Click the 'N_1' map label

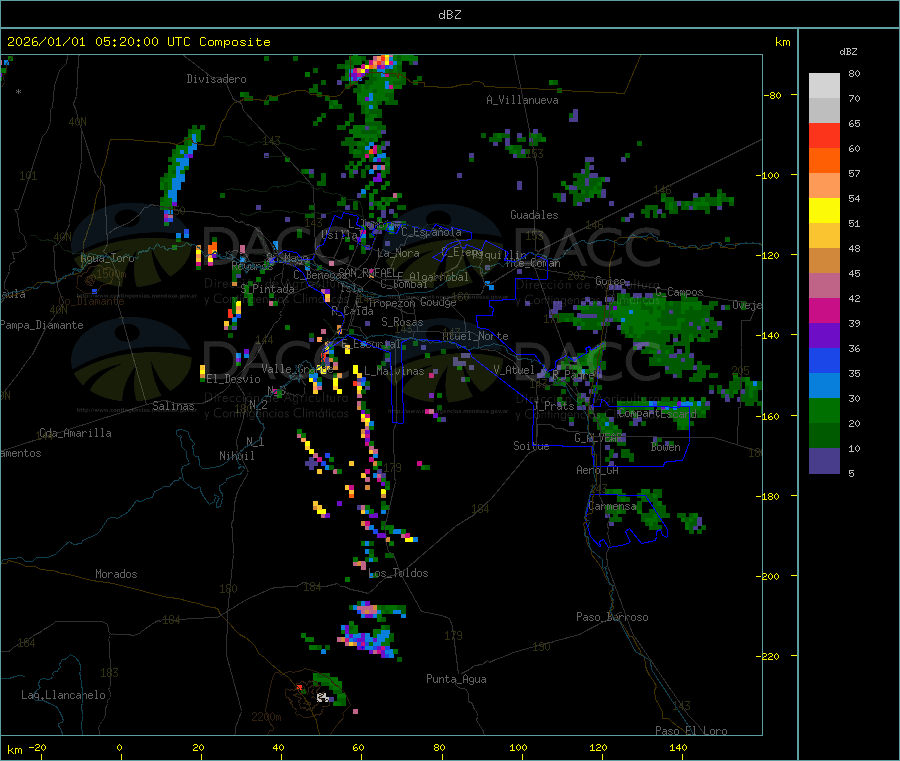pos(255,442)
